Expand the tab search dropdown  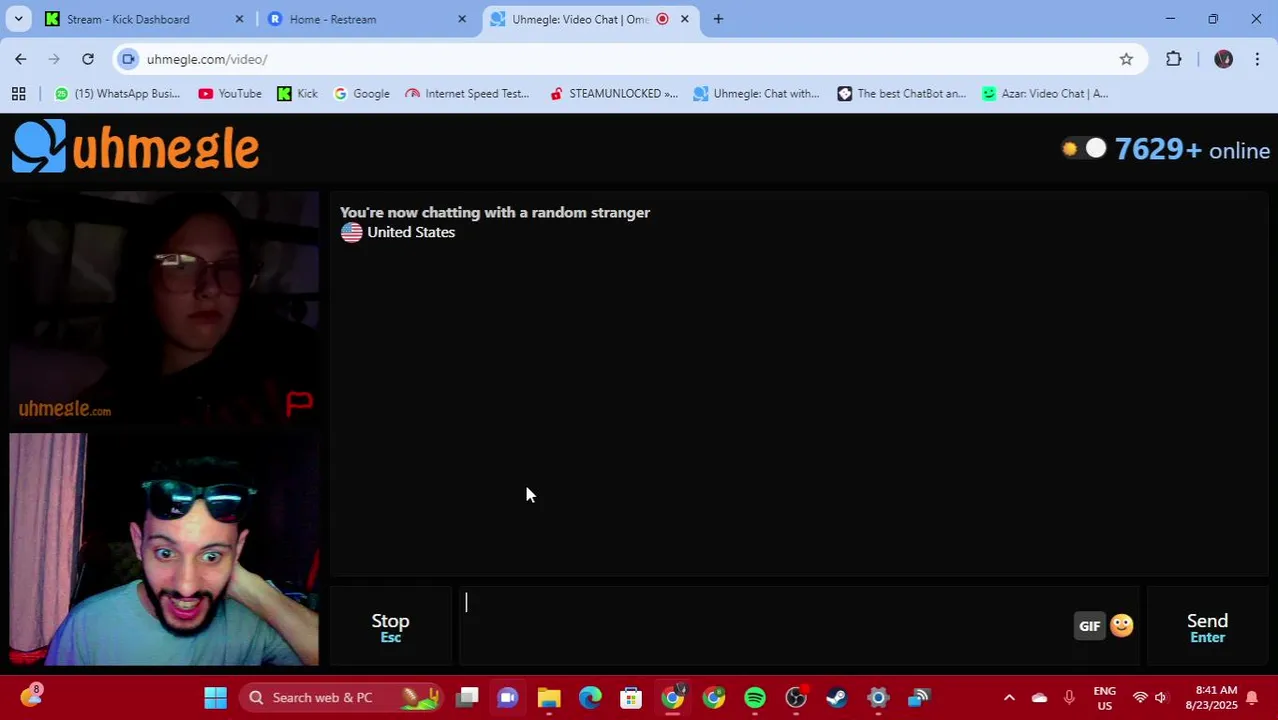point(18,19)
